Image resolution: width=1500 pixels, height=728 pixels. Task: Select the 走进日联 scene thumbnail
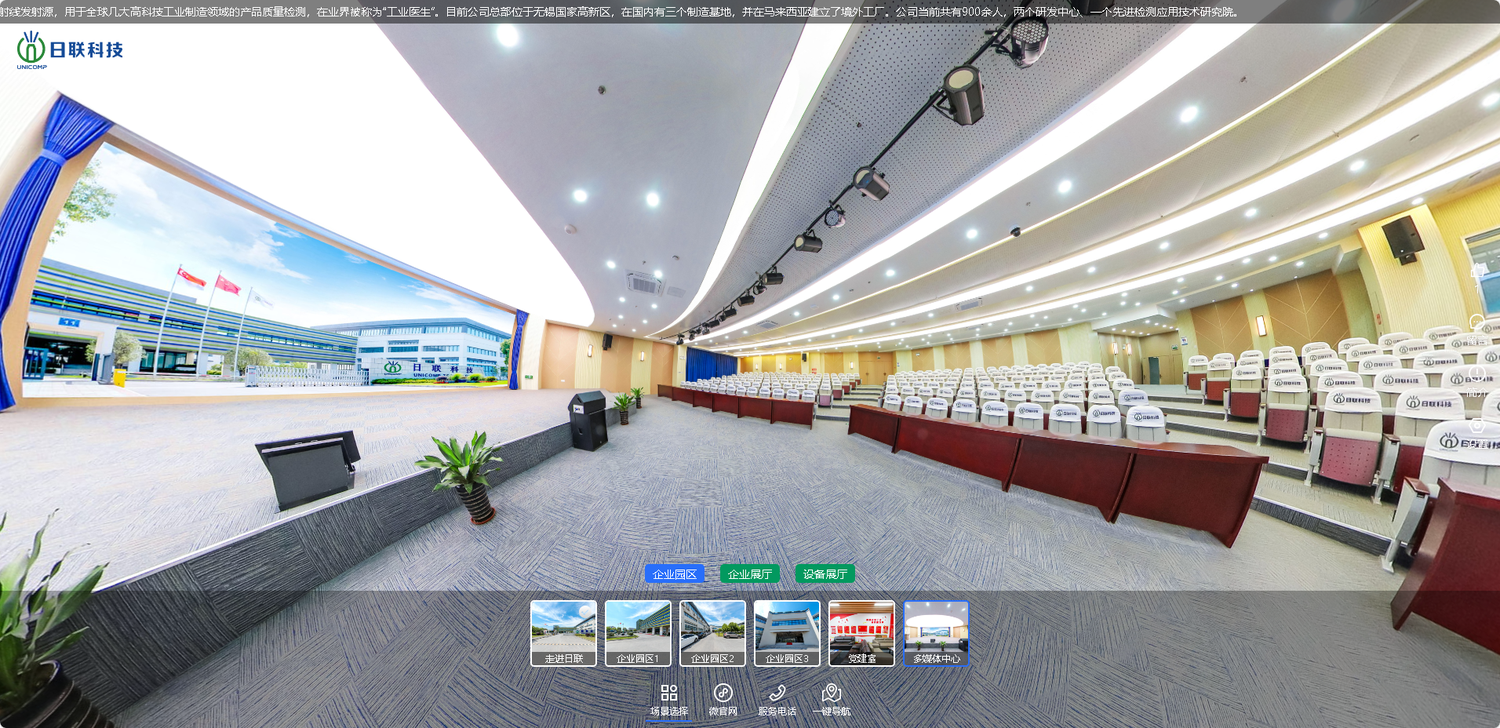click(x=563, y=633)
